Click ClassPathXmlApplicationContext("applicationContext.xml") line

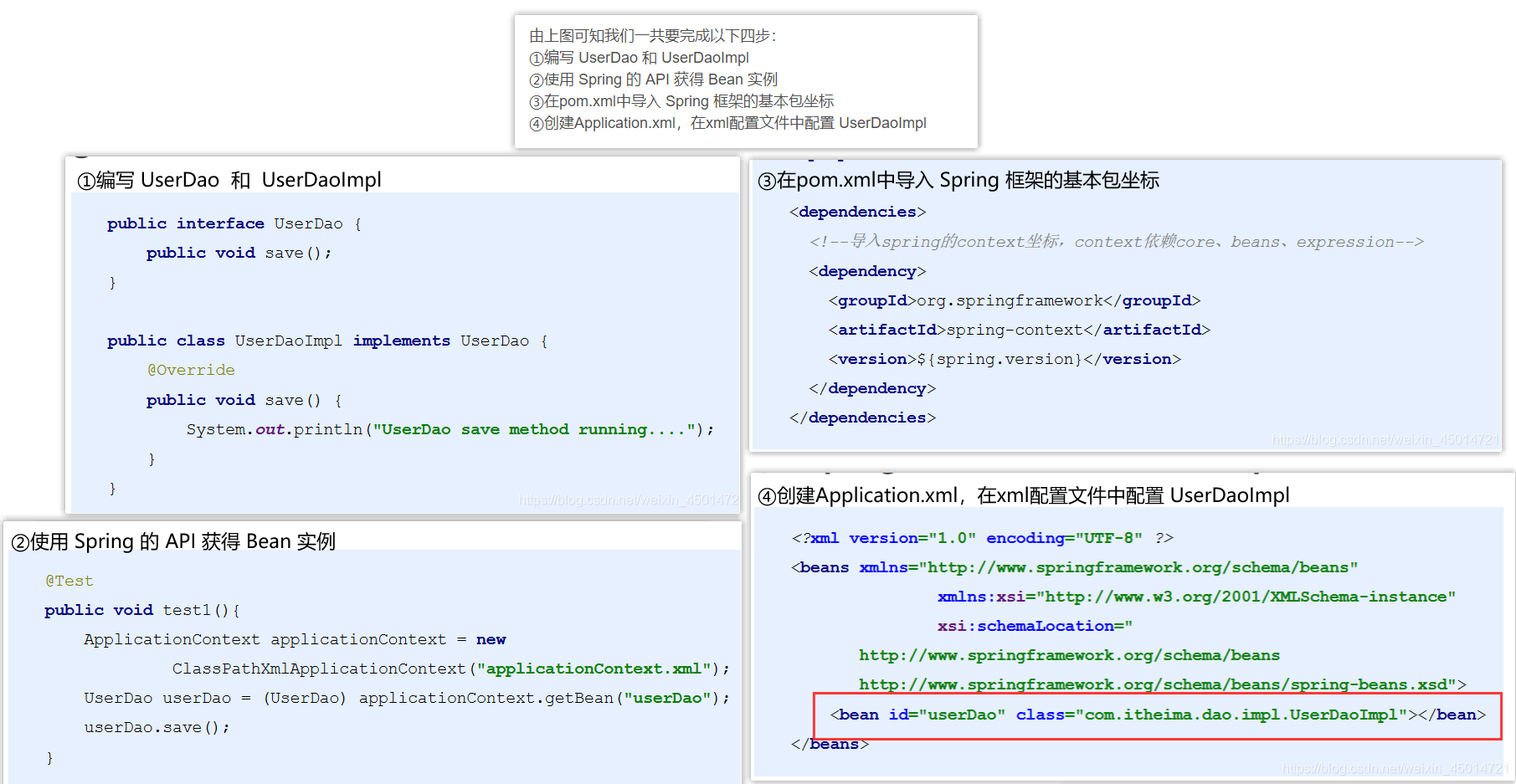click(451, 669)
